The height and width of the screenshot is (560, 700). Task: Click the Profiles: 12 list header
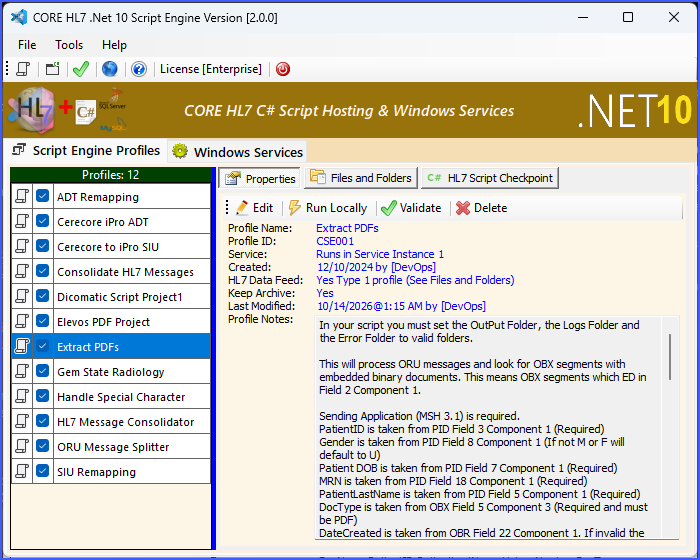coord(111,175)
